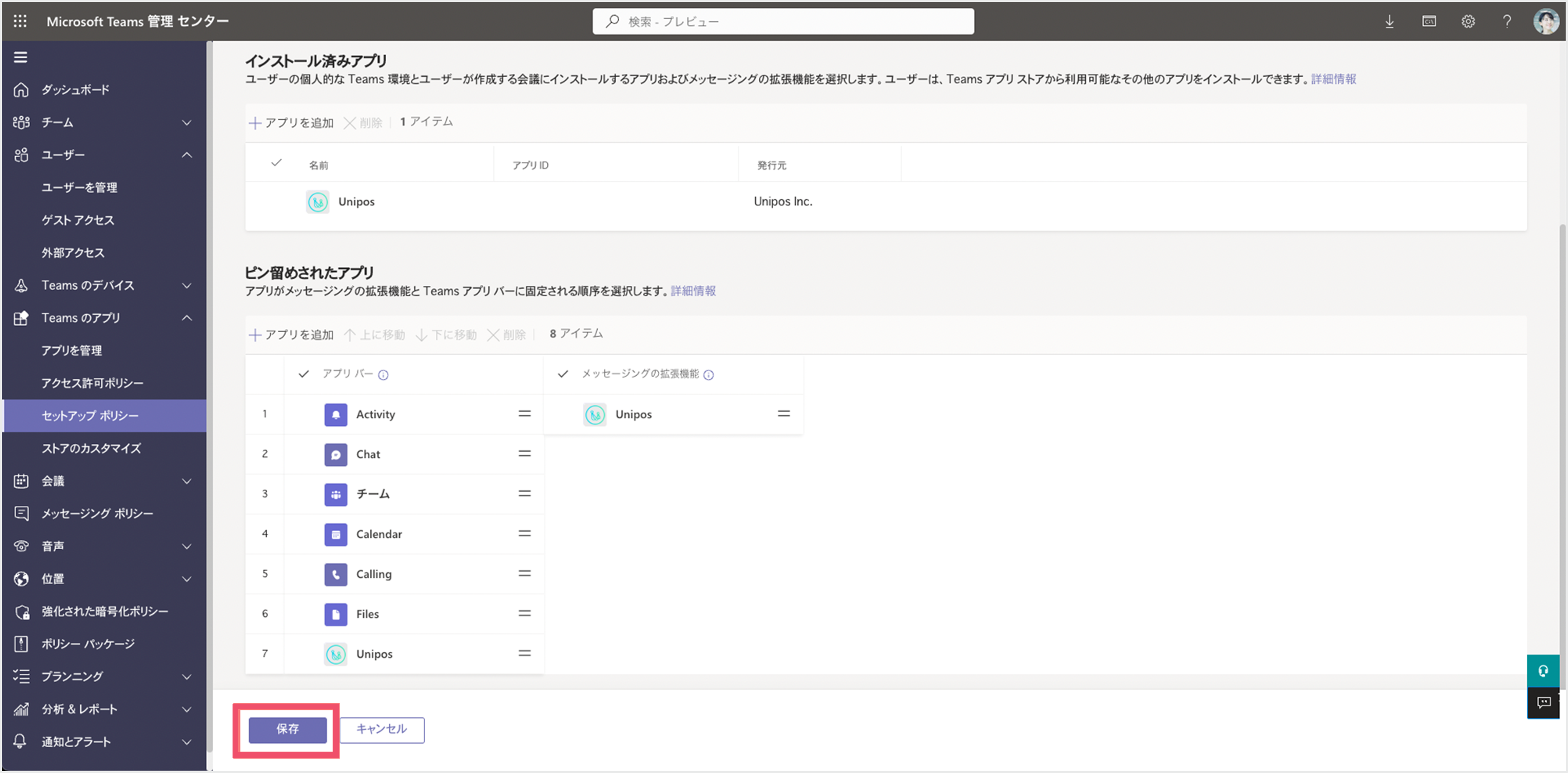Click the 検索 - プレビュー search field
The image size is (1568, 773).
(x=783, y=21)
